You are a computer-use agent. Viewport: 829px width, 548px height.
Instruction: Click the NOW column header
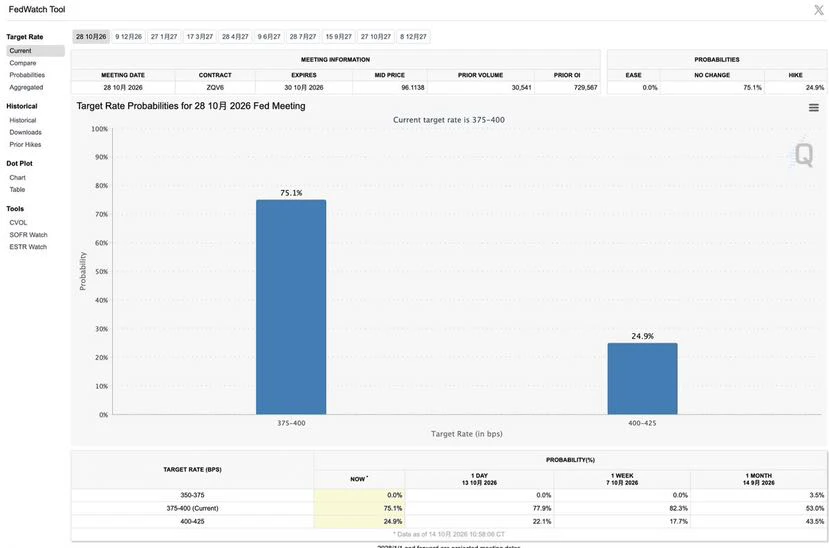tap(359, 479)
